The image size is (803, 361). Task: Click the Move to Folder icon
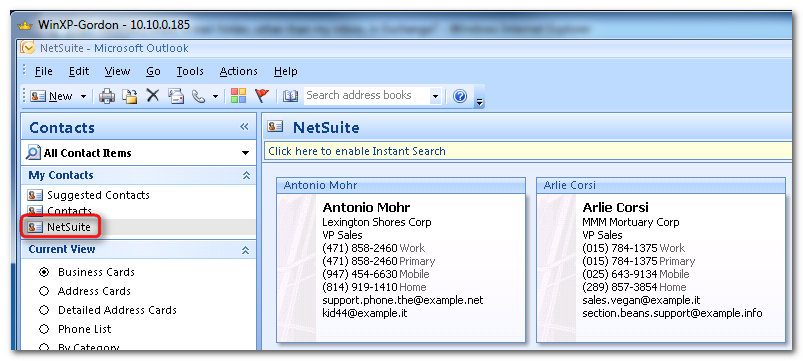pyautogui.click(x=130, y=96)
